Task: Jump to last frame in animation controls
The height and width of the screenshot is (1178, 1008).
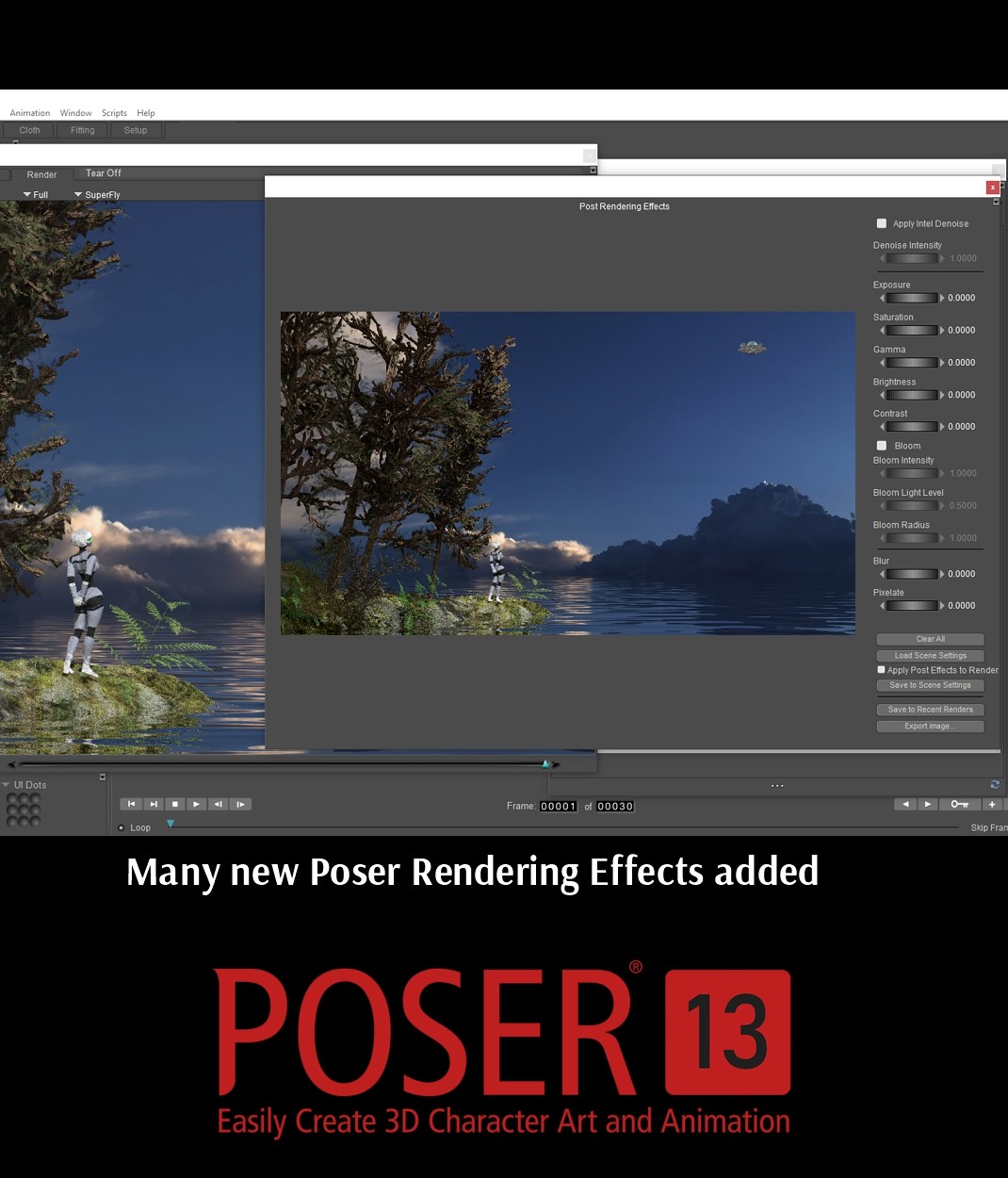Action: pos(153,804)
